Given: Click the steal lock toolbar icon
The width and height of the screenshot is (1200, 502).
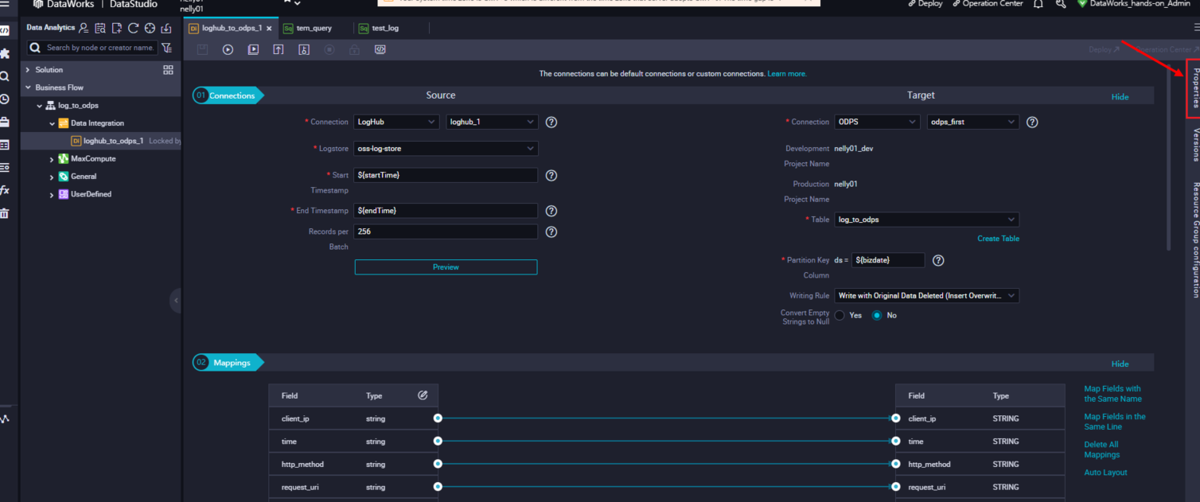Looking at the screenshot, I should tap(304, 49).
